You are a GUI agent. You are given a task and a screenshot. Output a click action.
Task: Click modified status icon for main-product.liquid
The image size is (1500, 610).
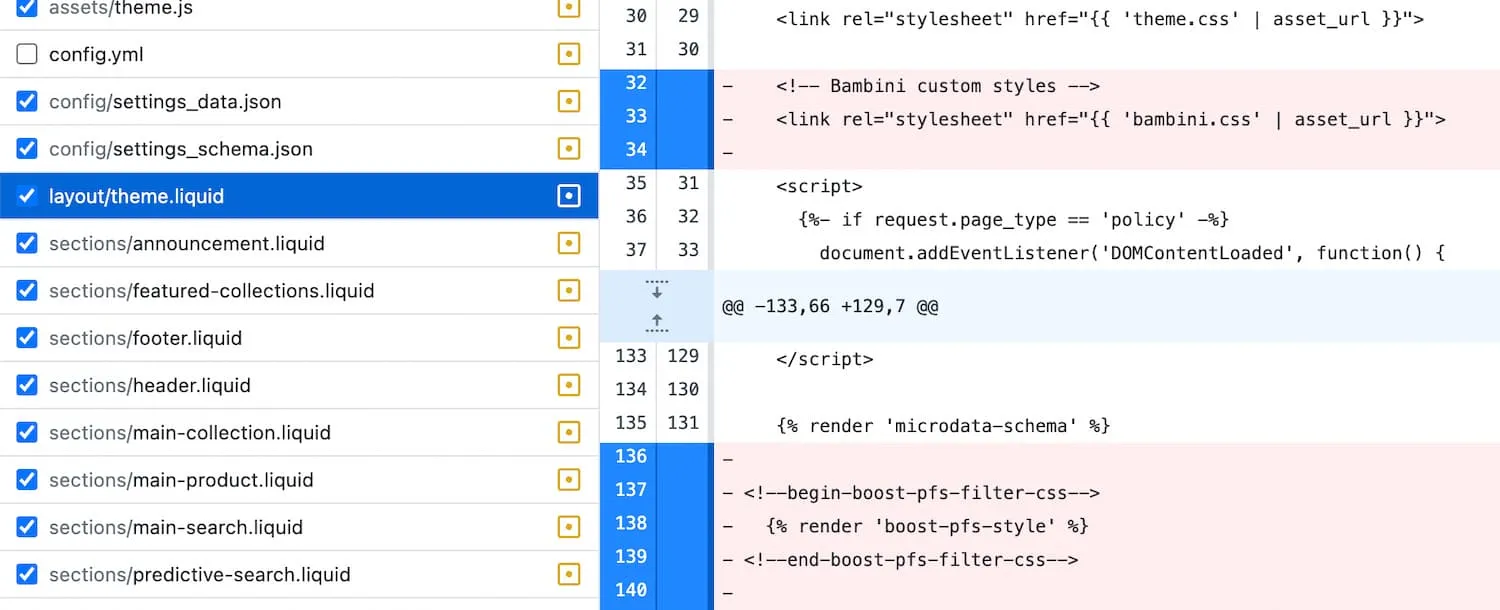[569, 480]
